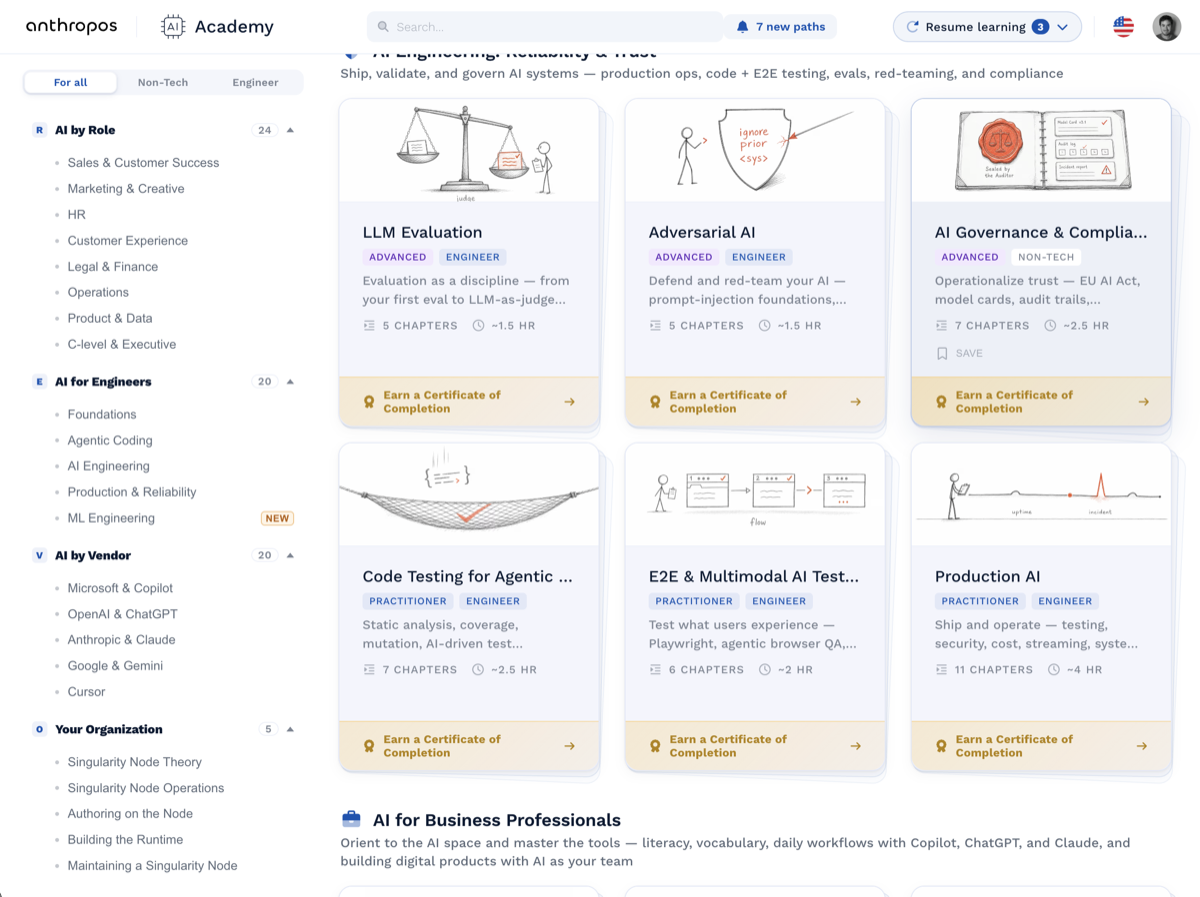Image resolution: width=1200 pixels, height=897 pixels.
Task: Collapse the AI by Role section
Action: tap(290, 130)
